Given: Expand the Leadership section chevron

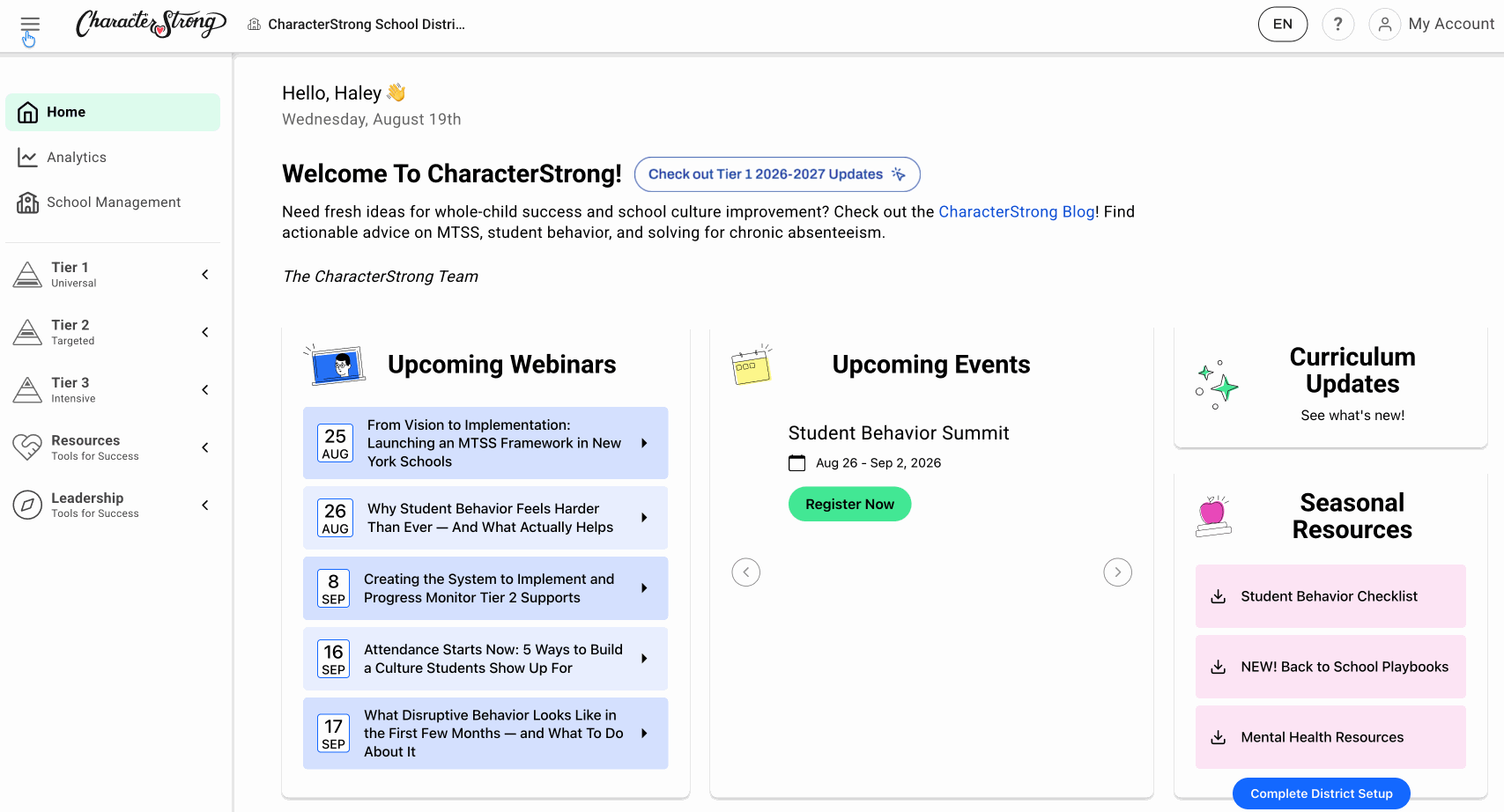Looking at the screenshot, I should click(x=205, y=505).
